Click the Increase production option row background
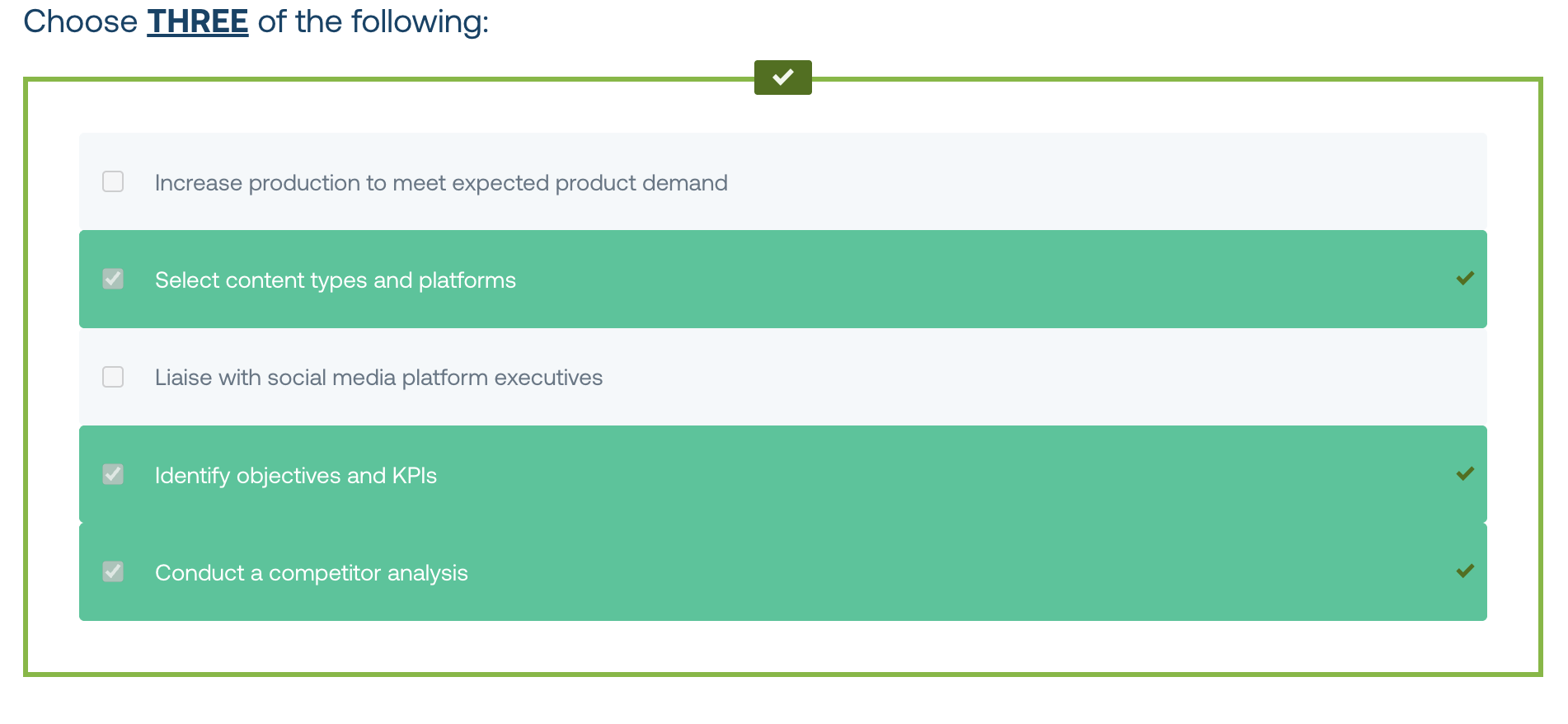Screen dimensions: 1568x724 [x=783, y=181]
